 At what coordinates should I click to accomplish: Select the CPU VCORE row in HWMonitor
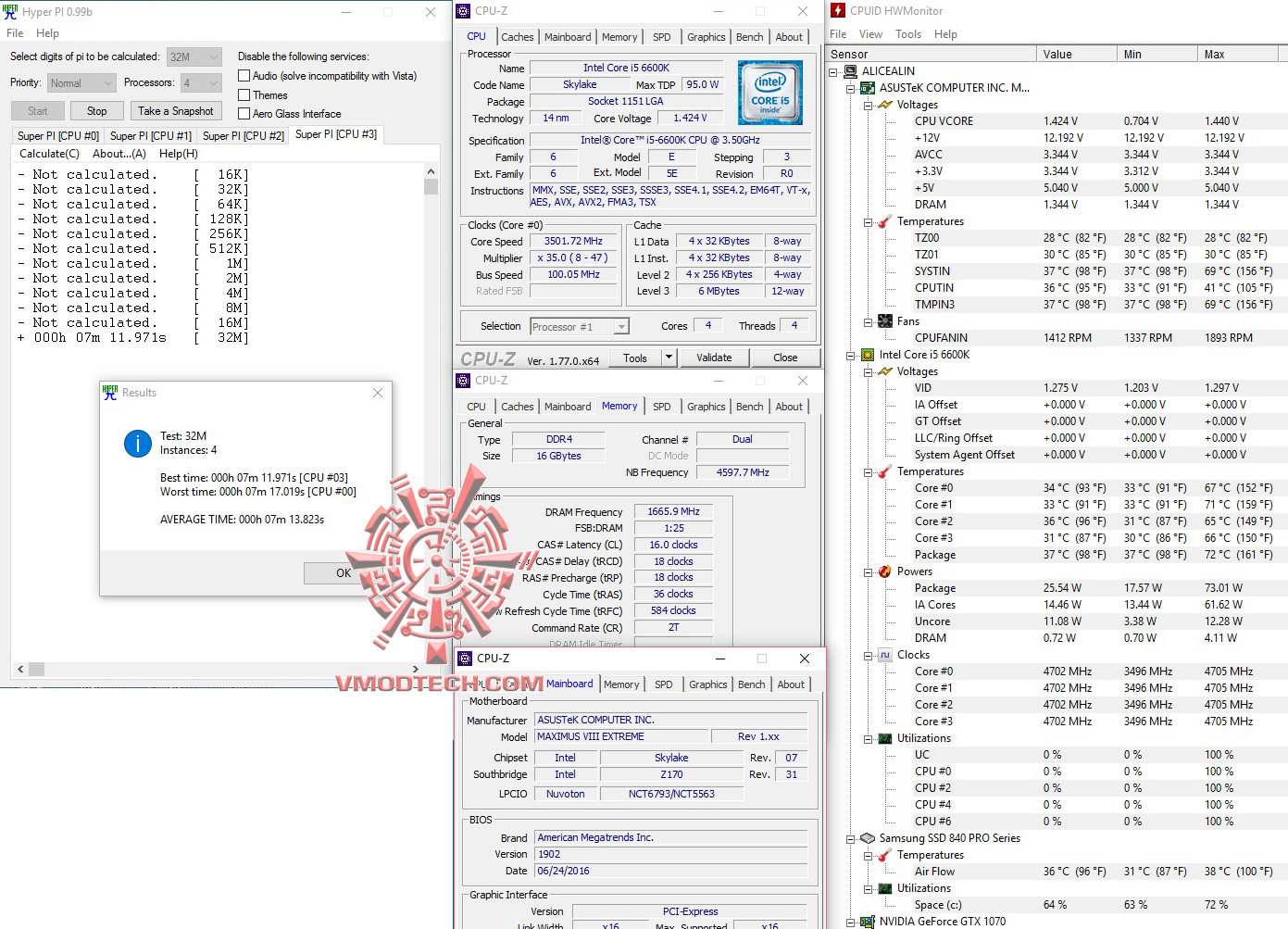pyautogui.click(x=1056, y=121)
